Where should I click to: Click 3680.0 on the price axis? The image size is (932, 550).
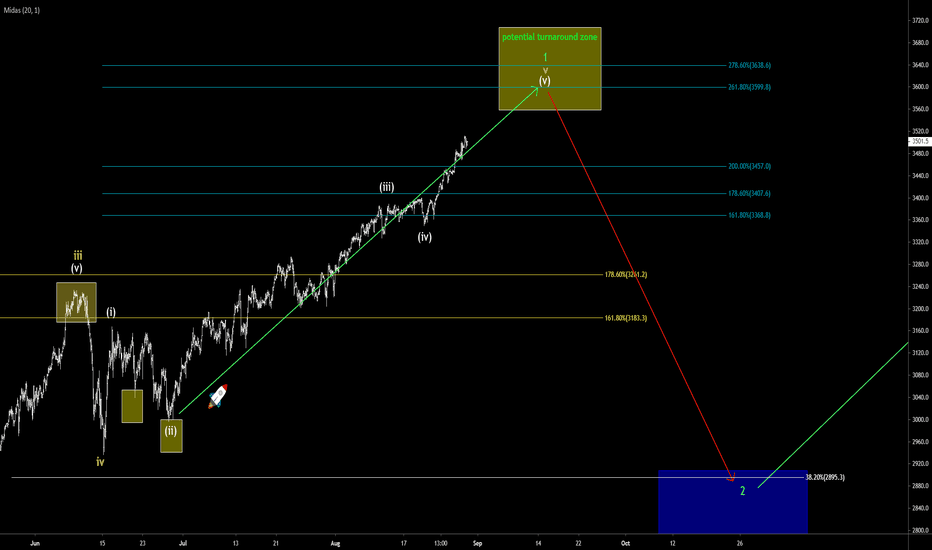coord(920,43)
